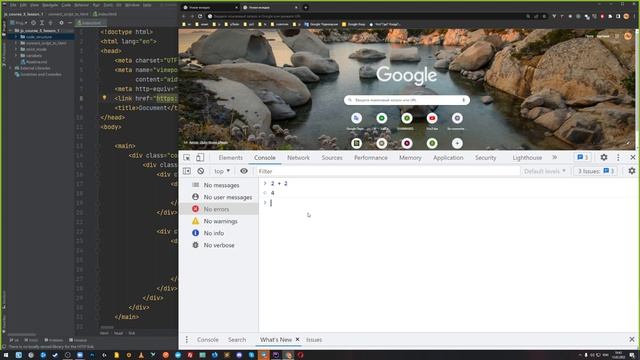Select the No verbose sidebar row

tap(219, 245)
